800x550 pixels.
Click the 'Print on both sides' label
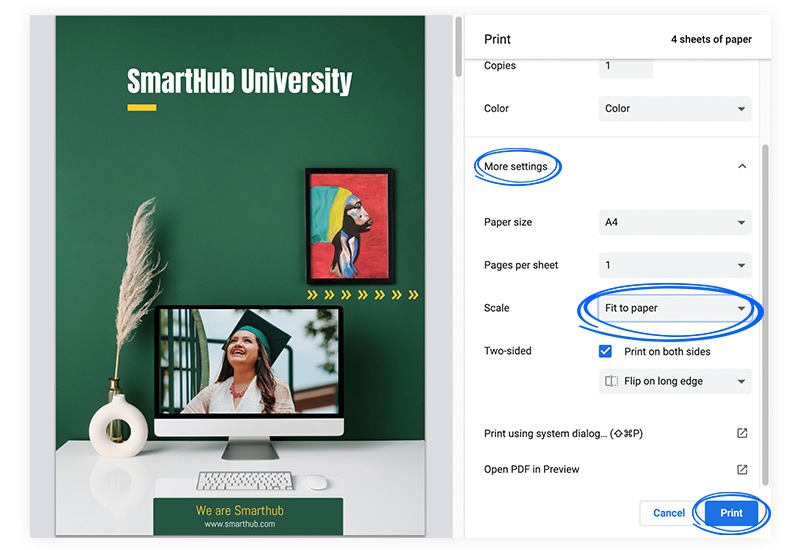[x=667, y=352]
